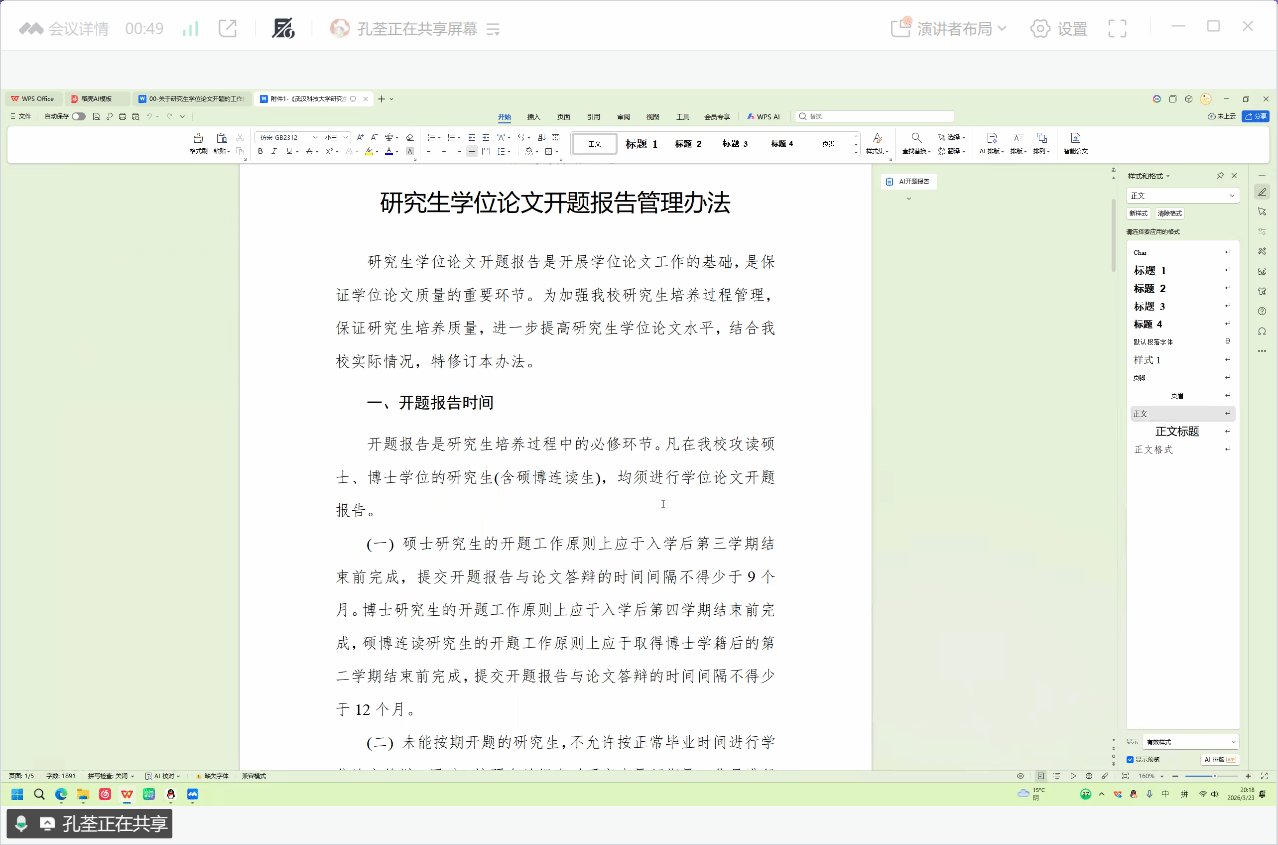Toggle the auto-sync switch

pos(78,117)
